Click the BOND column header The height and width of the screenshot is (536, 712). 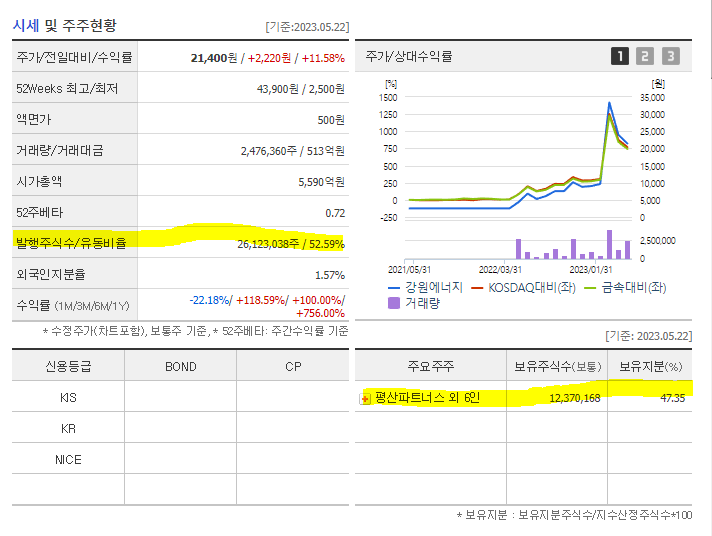181,367
